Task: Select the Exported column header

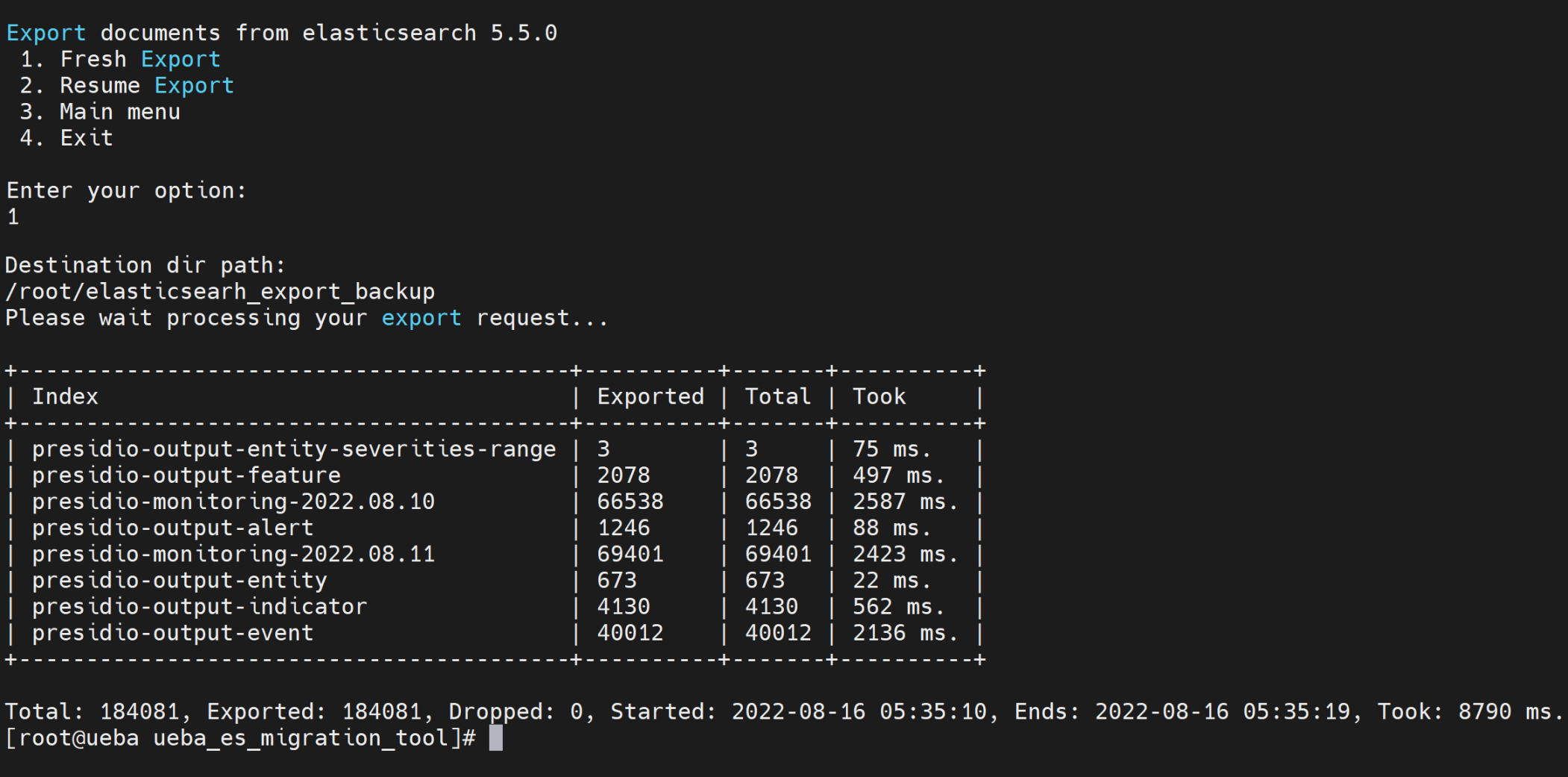Action: tap(650, 396)
